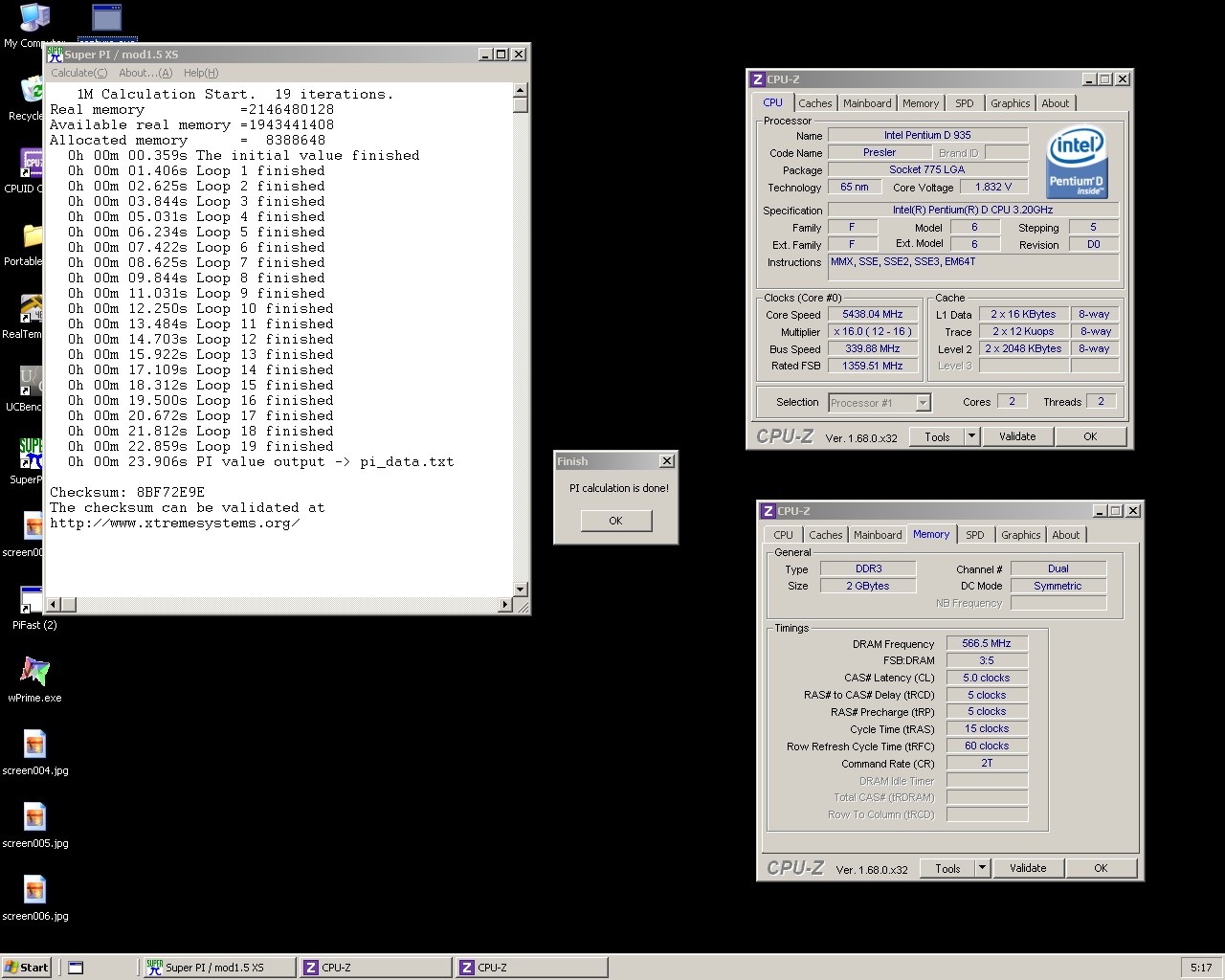Click Validate button in upper CPU-Z
This screenshot has width=1225, height=980.
click(x=1017, y=436)
